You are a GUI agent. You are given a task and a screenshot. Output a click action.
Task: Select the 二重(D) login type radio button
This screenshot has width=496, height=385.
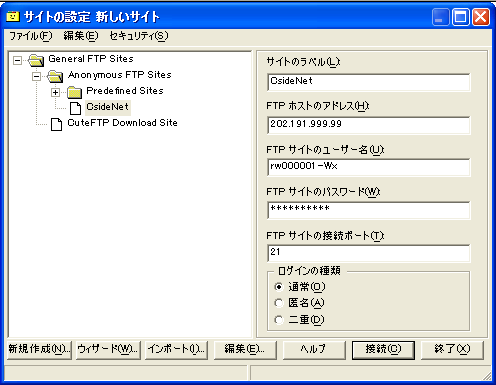(279, 320)
